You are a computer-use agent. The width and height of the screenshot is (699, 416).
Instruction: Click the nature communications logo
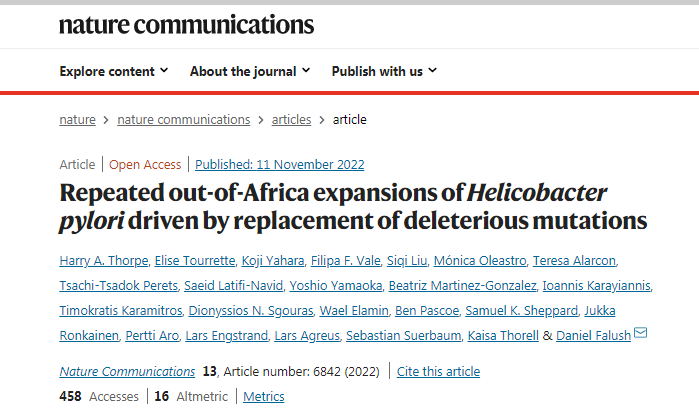tap(186, 25)
